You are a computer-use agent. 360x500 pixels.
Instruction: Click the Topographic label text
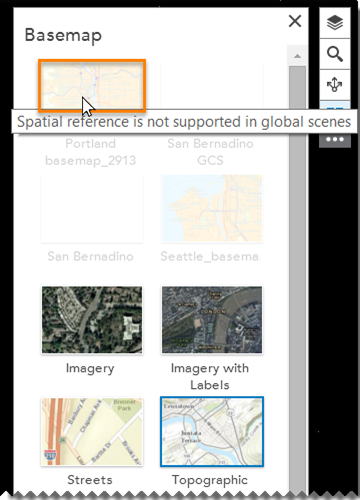[210, 480]
